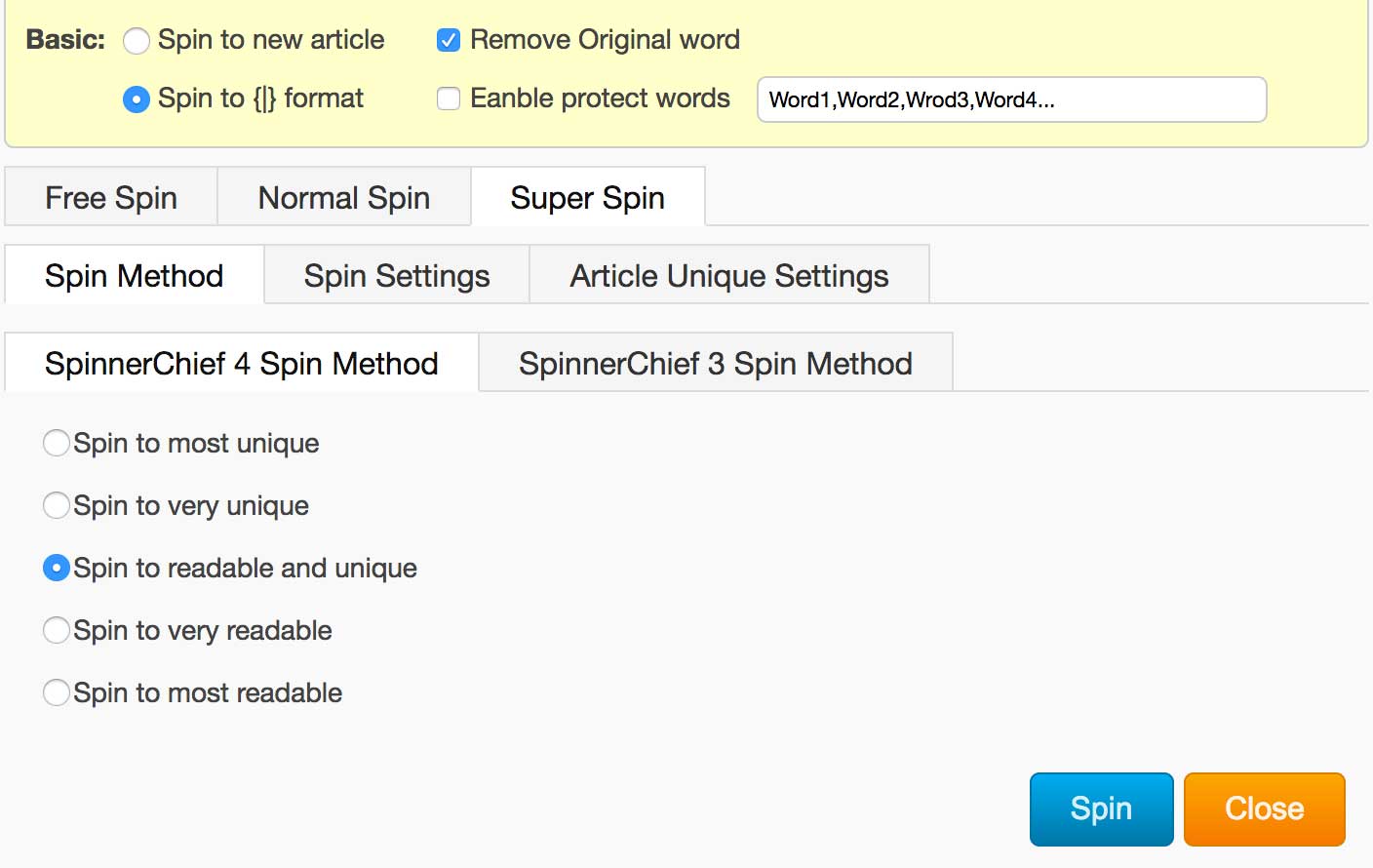Click the protect words input field

pyautogui.click(x=1011, y=99)
